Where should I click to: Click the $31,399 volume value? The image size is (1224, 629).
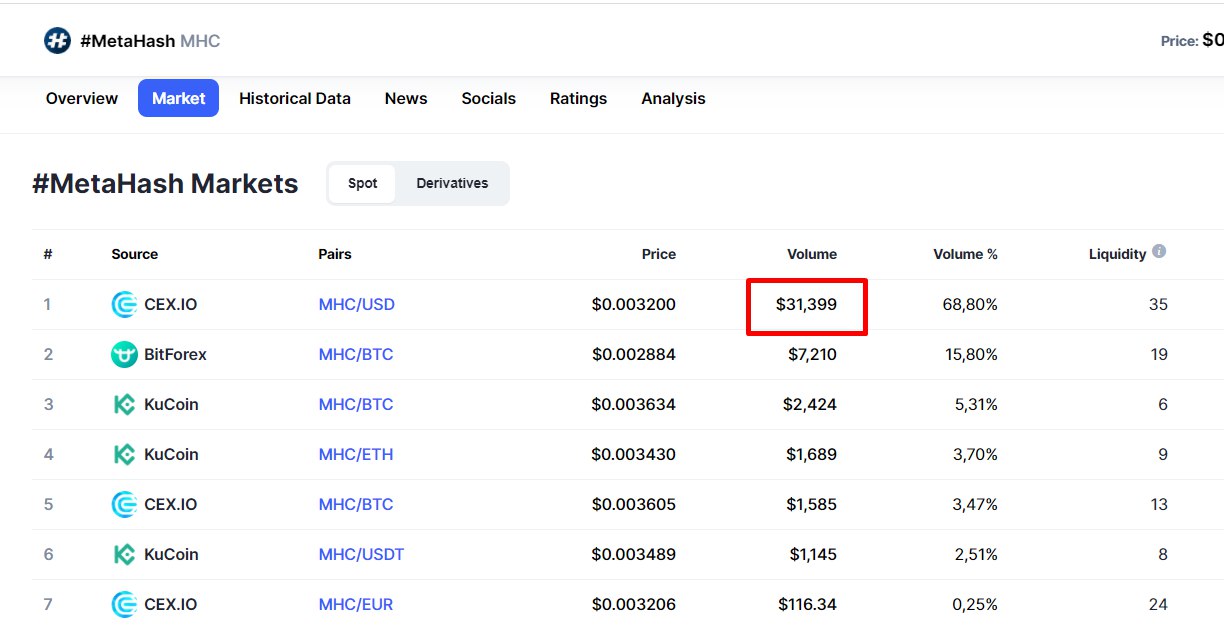[806, 304]
